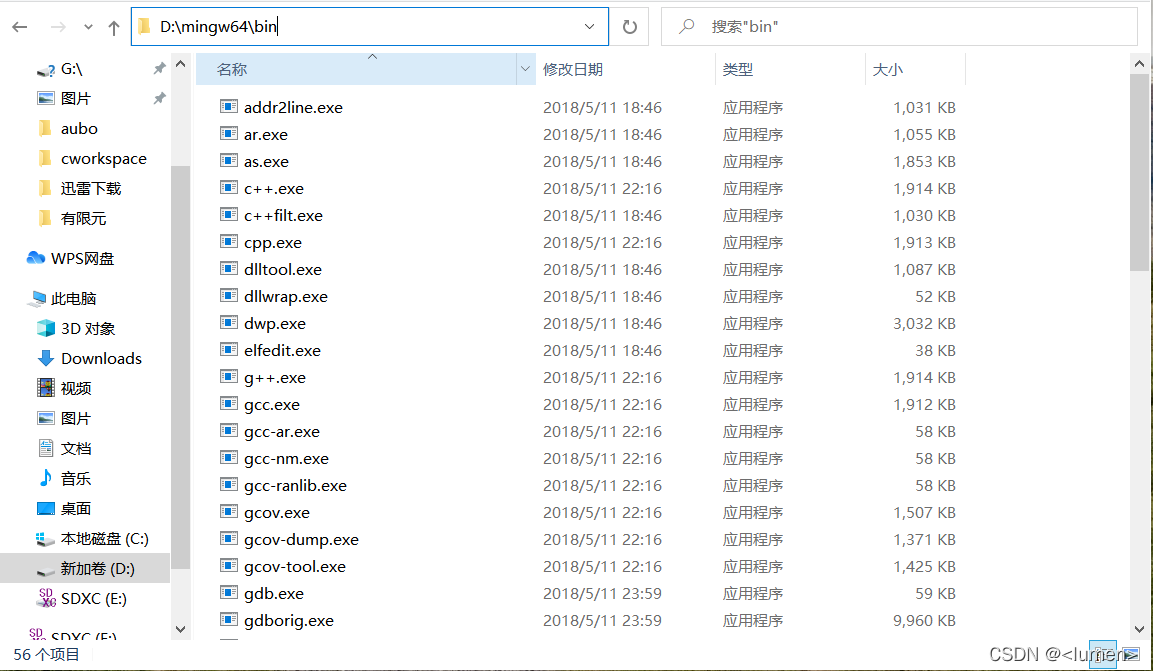Open the 迅雷下载 folder in sidebar
The width and height of the screenshot is (1153, 671).
90,189
